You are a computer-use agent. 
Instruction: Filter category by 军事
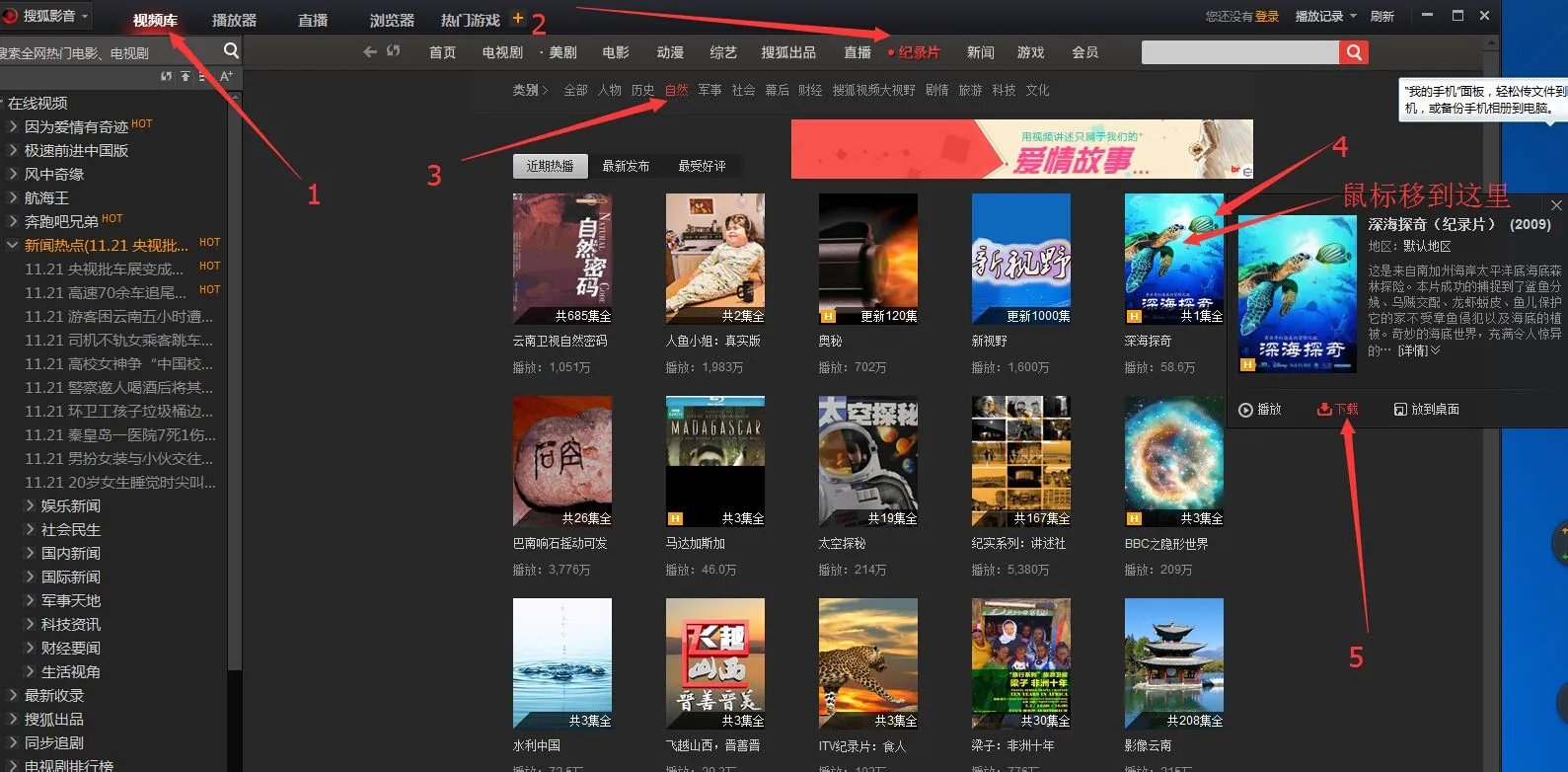709,90
